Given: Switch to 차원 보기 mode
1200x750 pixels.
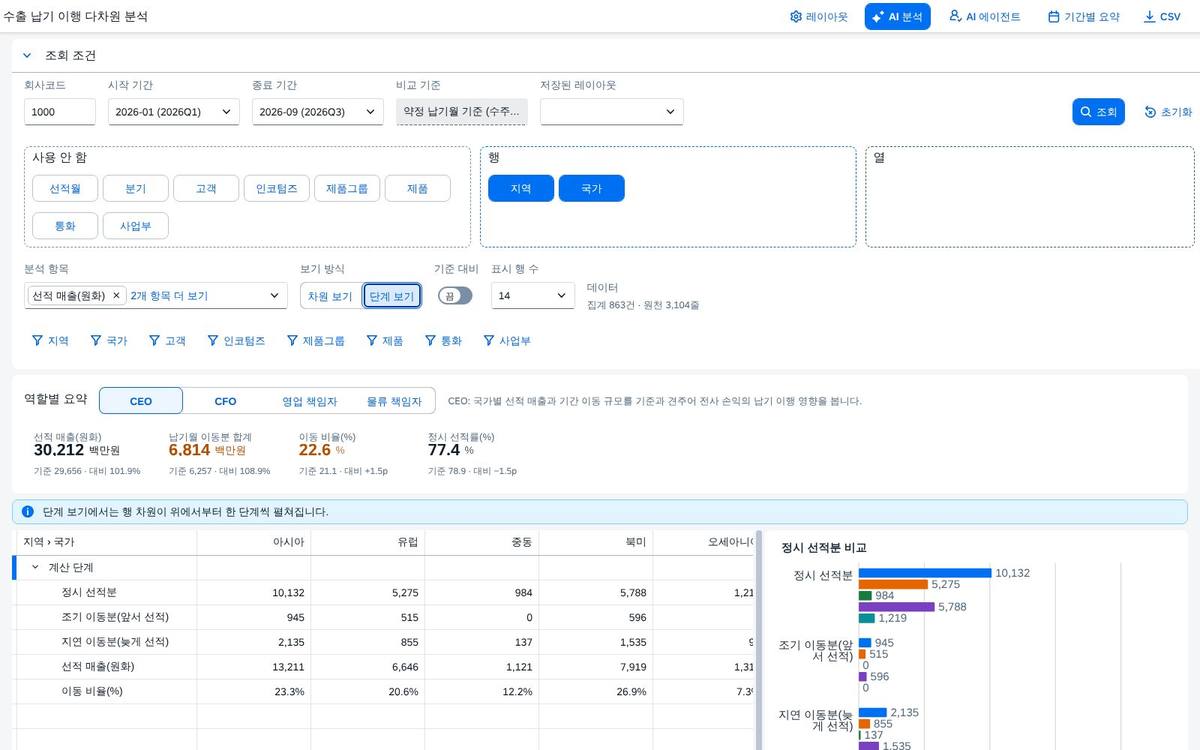Looking at the screenshot, I should click(330, 296).
